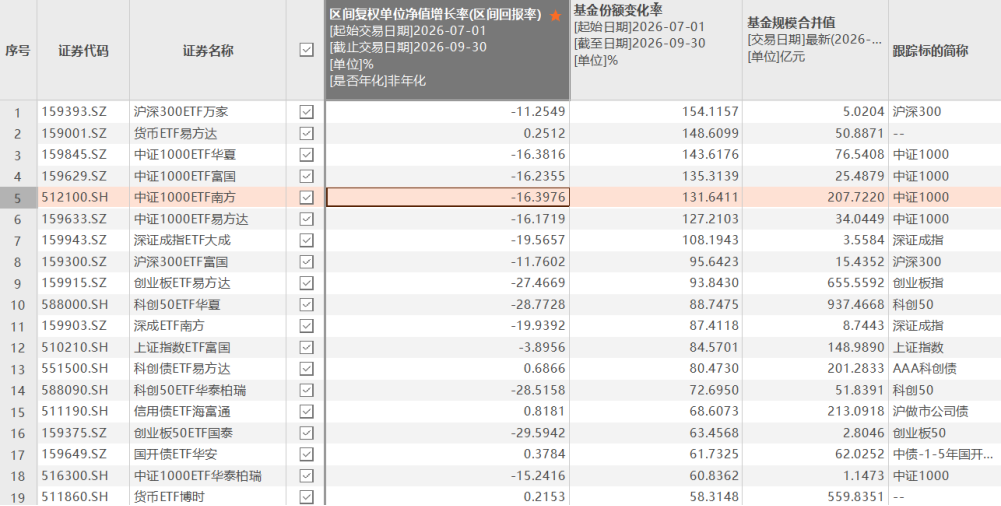Viewport: 1001px width, 506px height.
Task: Click the return value -29.5942
Action: [x=538, y=433]
